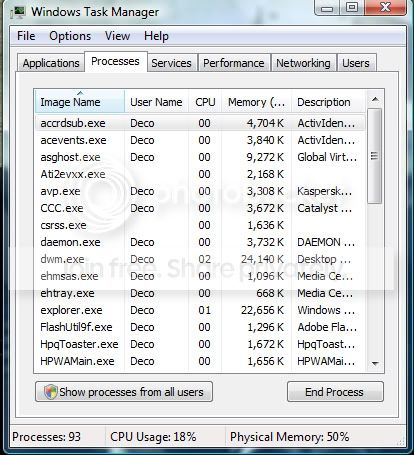The image size is (414, 455).
Task: Click the process list scrollbar thumb
Action: 375,156
